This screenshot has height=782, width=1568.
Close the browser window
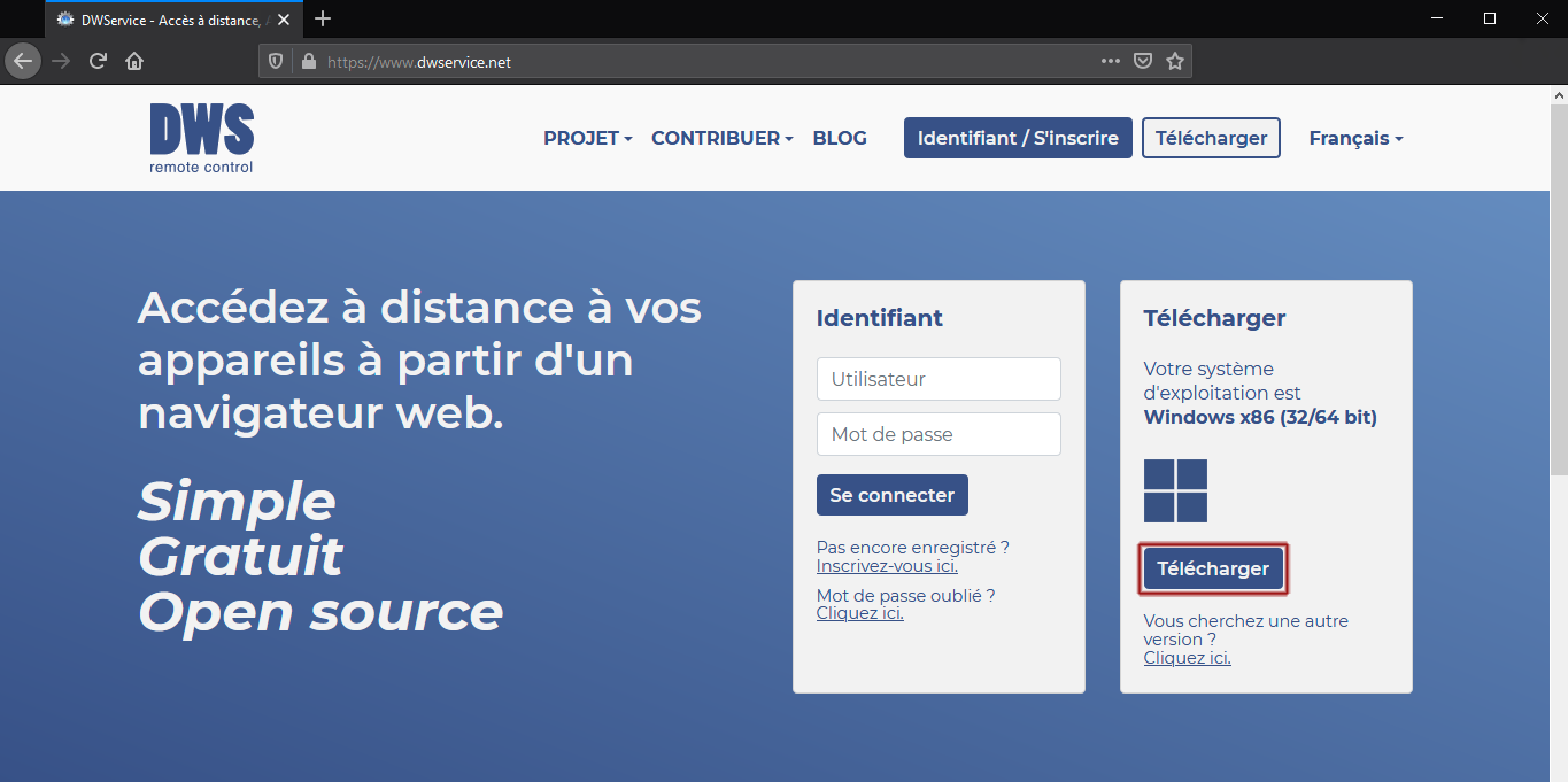(x=1542, y=19)
